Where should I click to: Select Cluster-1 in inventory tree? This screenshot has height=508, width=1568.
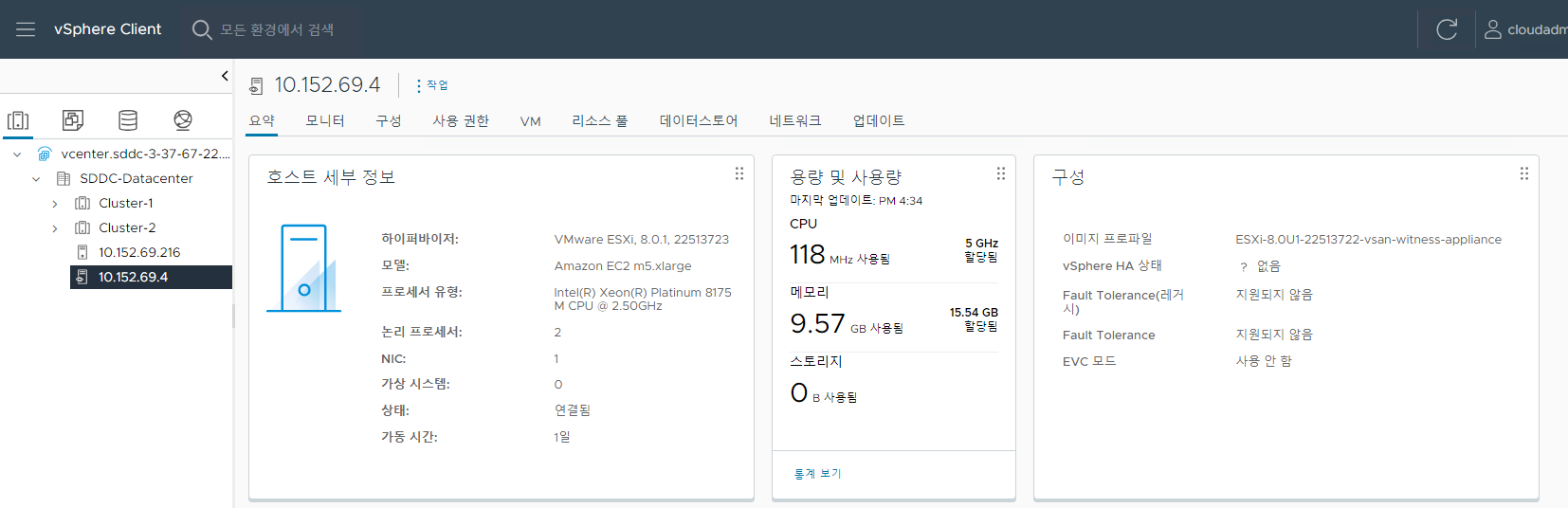pos(126,203)
